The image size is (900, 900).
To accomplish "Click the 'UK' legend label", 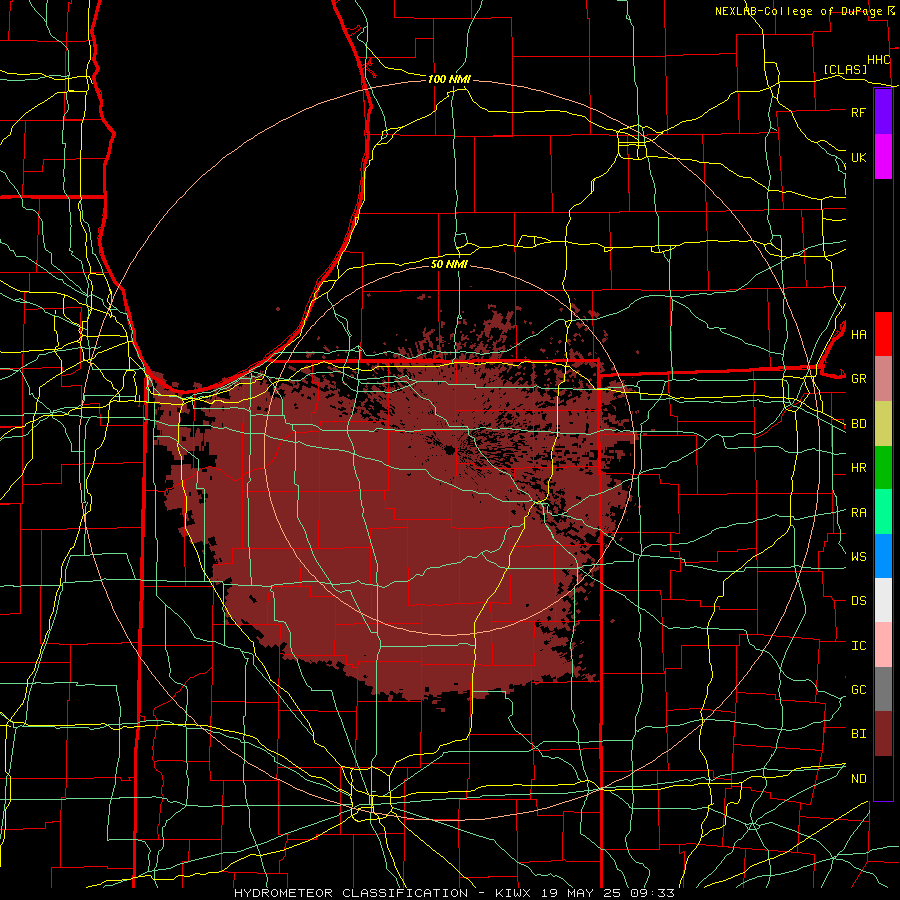I will pyautogui.click(x=858, y=157).
